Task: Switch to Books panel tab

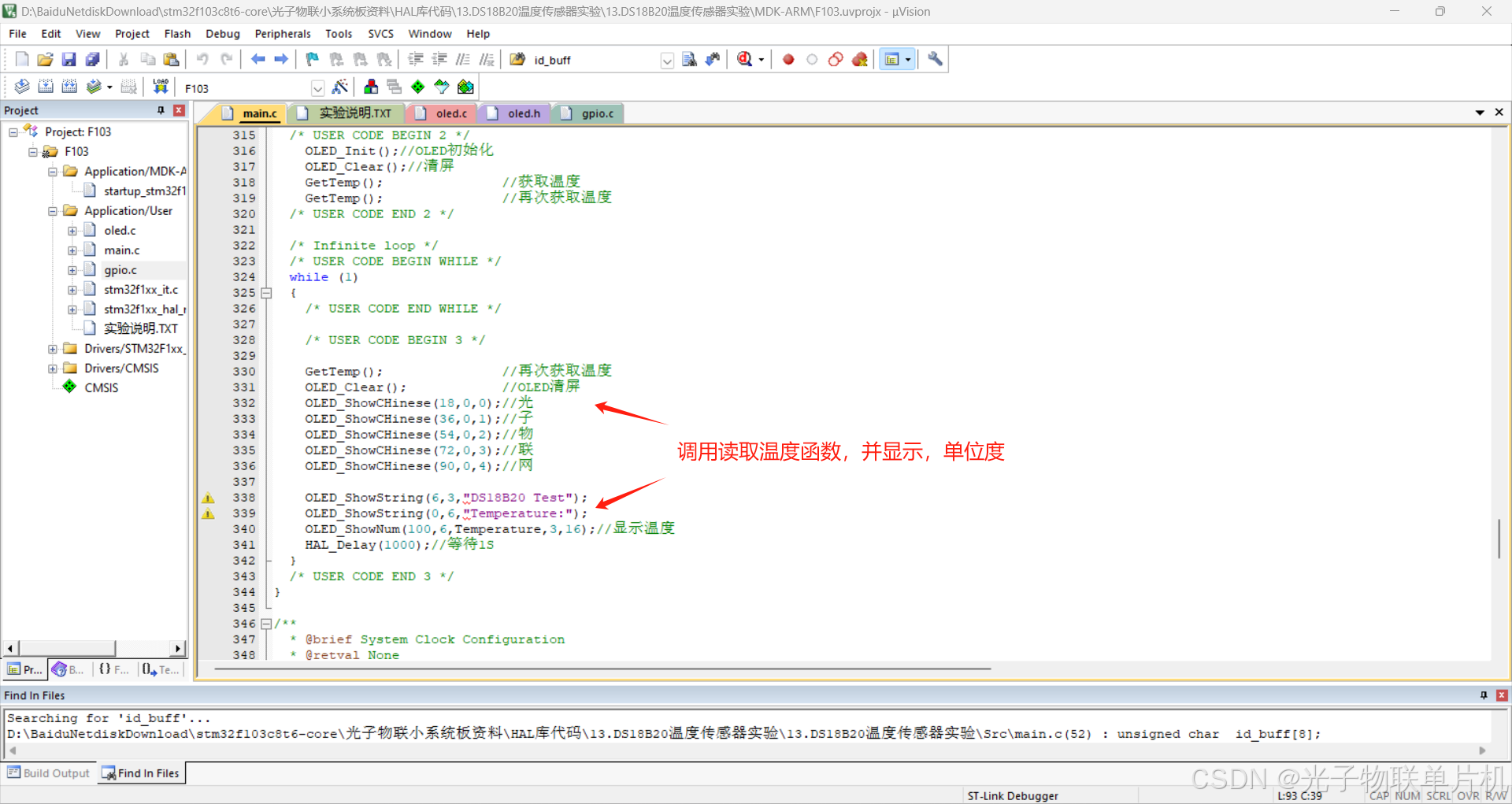Action: [x=69, y=669]
